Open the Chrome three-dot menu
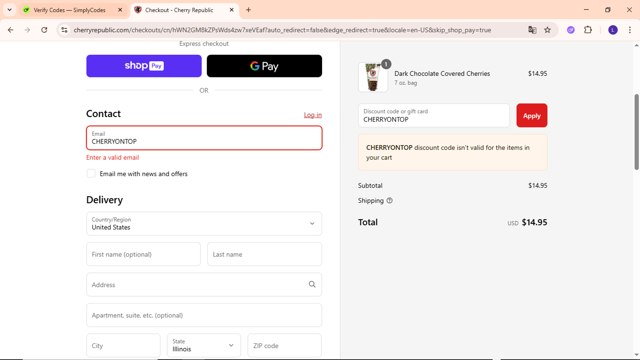The height and width of the screenshot is (360, 640). pos(630,30)
